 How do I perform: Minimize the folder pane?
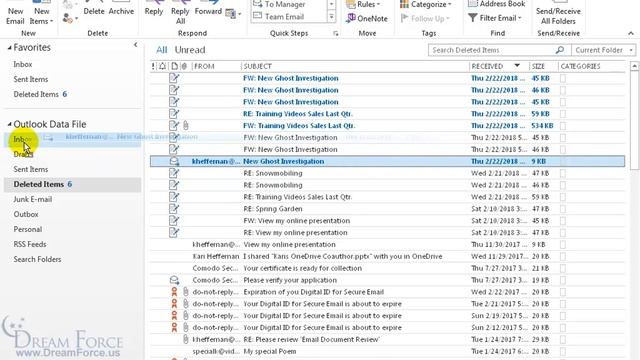136,45
